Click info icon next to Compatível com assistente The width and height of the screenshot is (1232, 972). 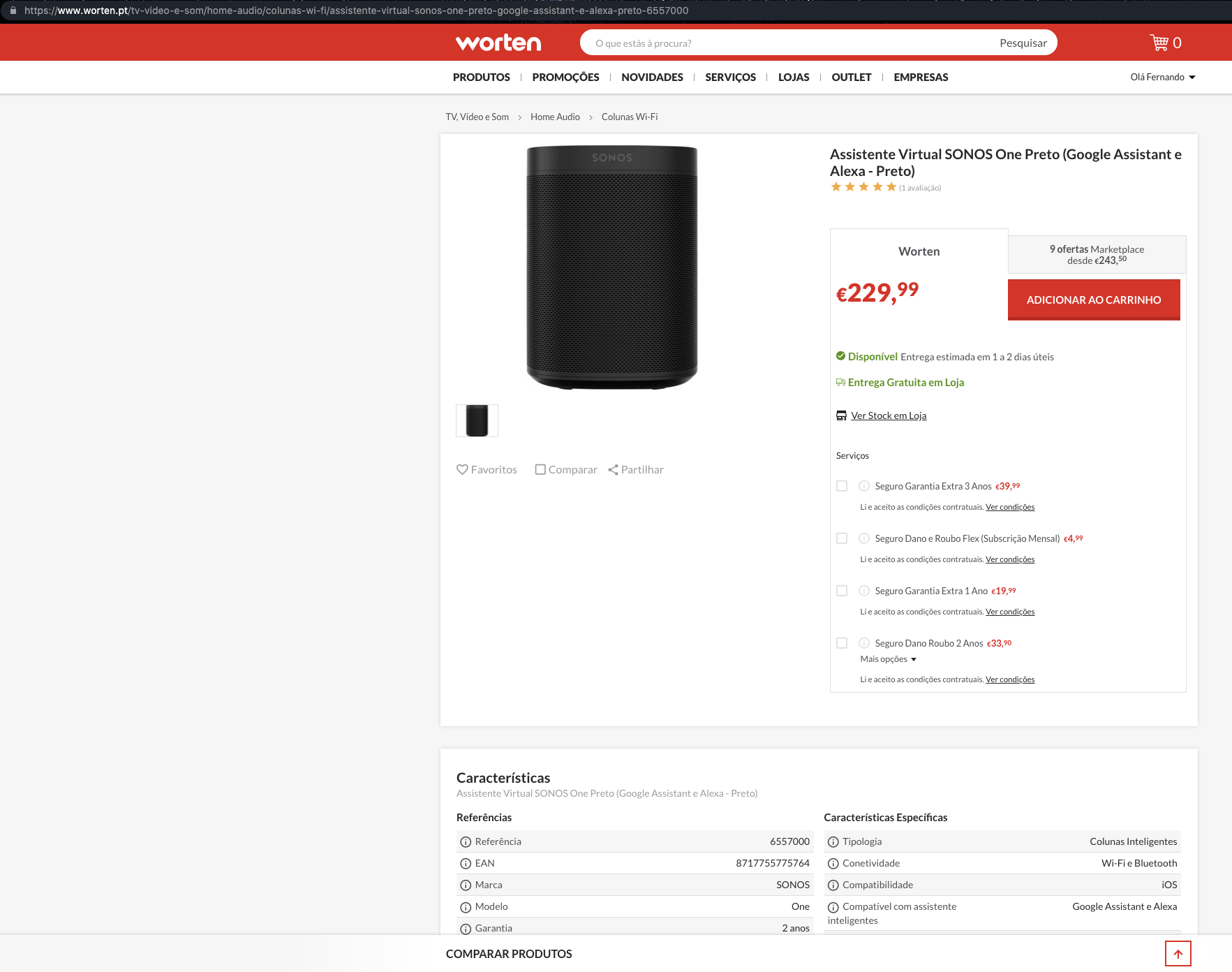pos(833,907)
